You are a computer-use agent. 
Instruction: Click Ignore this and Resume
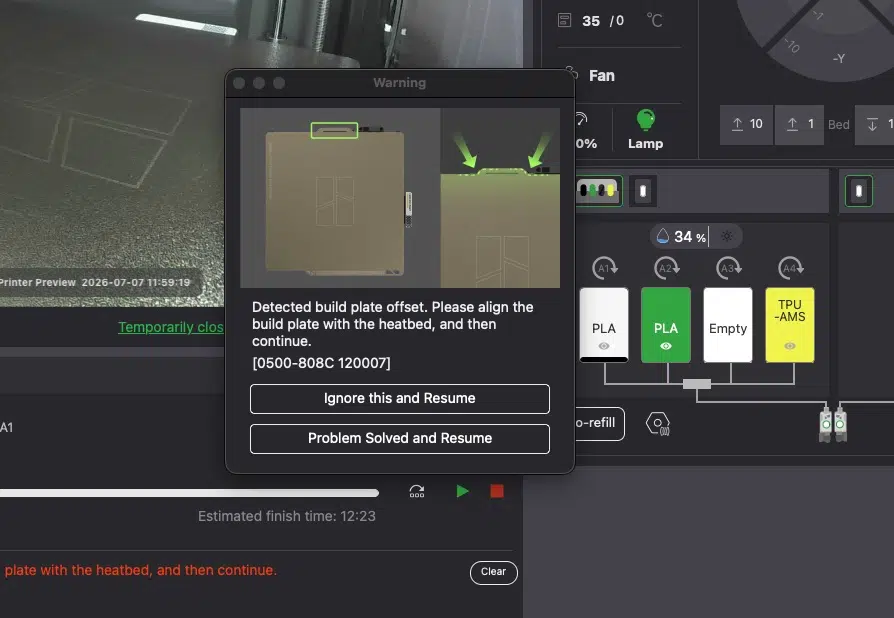pyautogui.click(x=400, y=399)
